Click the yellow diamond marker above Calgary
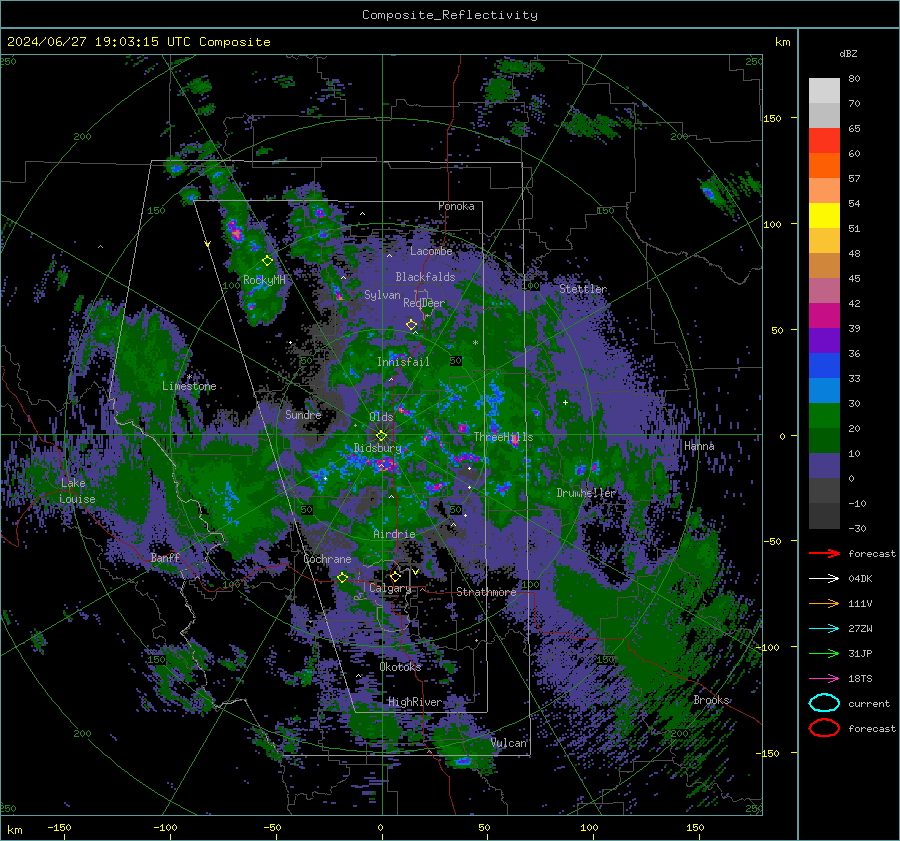 coord(395,576)
